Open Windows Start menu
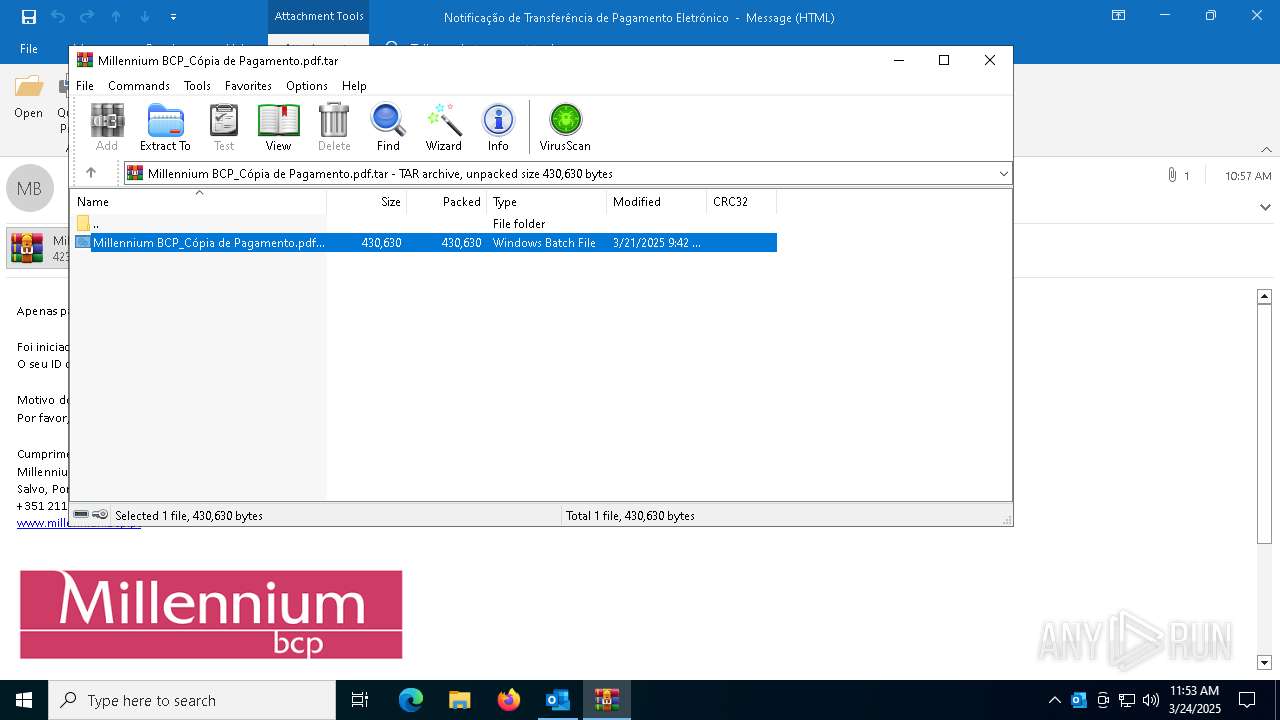The height and width of the screenshot is (720, 1280). 24,700
